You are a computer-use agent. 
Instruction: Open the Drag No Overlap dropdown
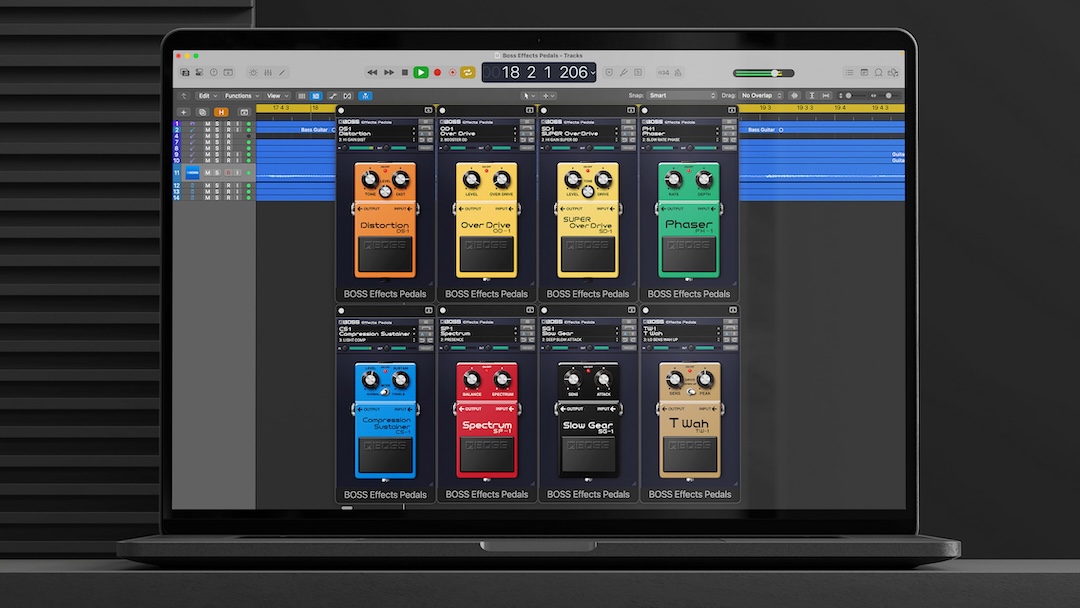[762, 96]
